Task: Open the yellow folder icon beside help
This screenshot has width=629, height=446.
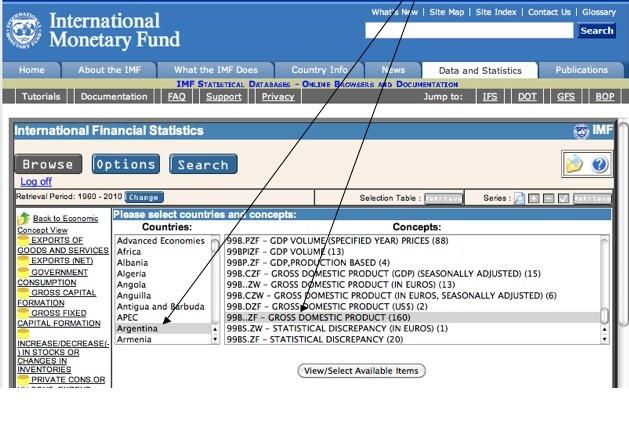Action: [574, 164]
